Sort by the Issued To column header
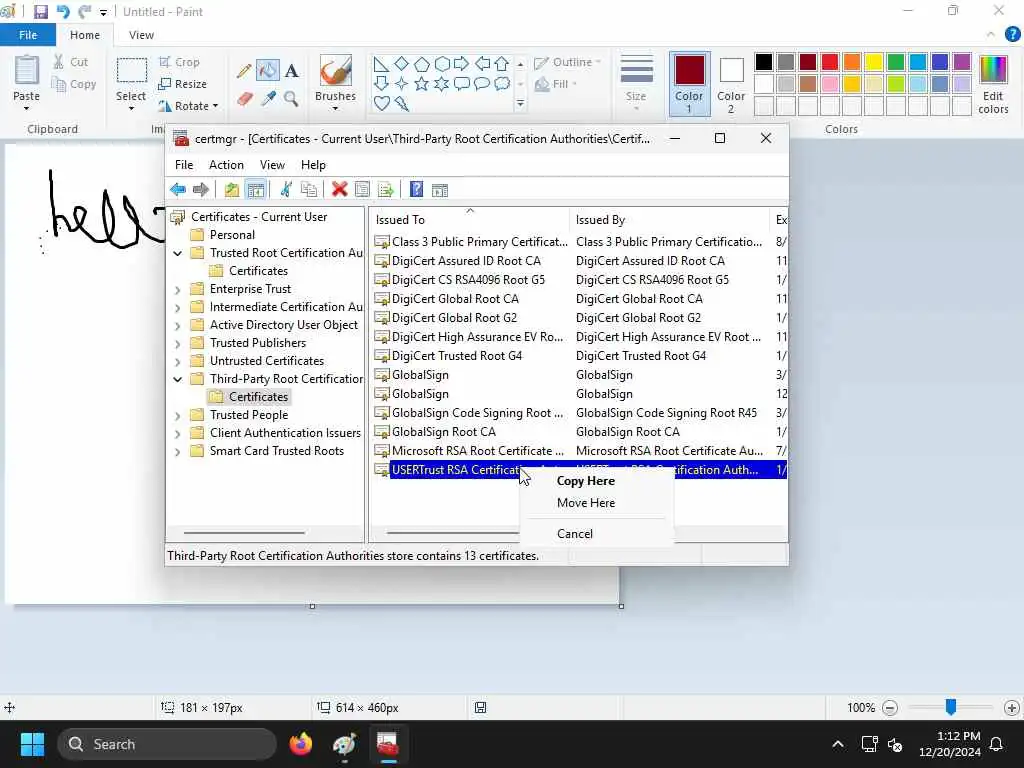The width and height of the screenshot is (1024, 768). point(469,220)
